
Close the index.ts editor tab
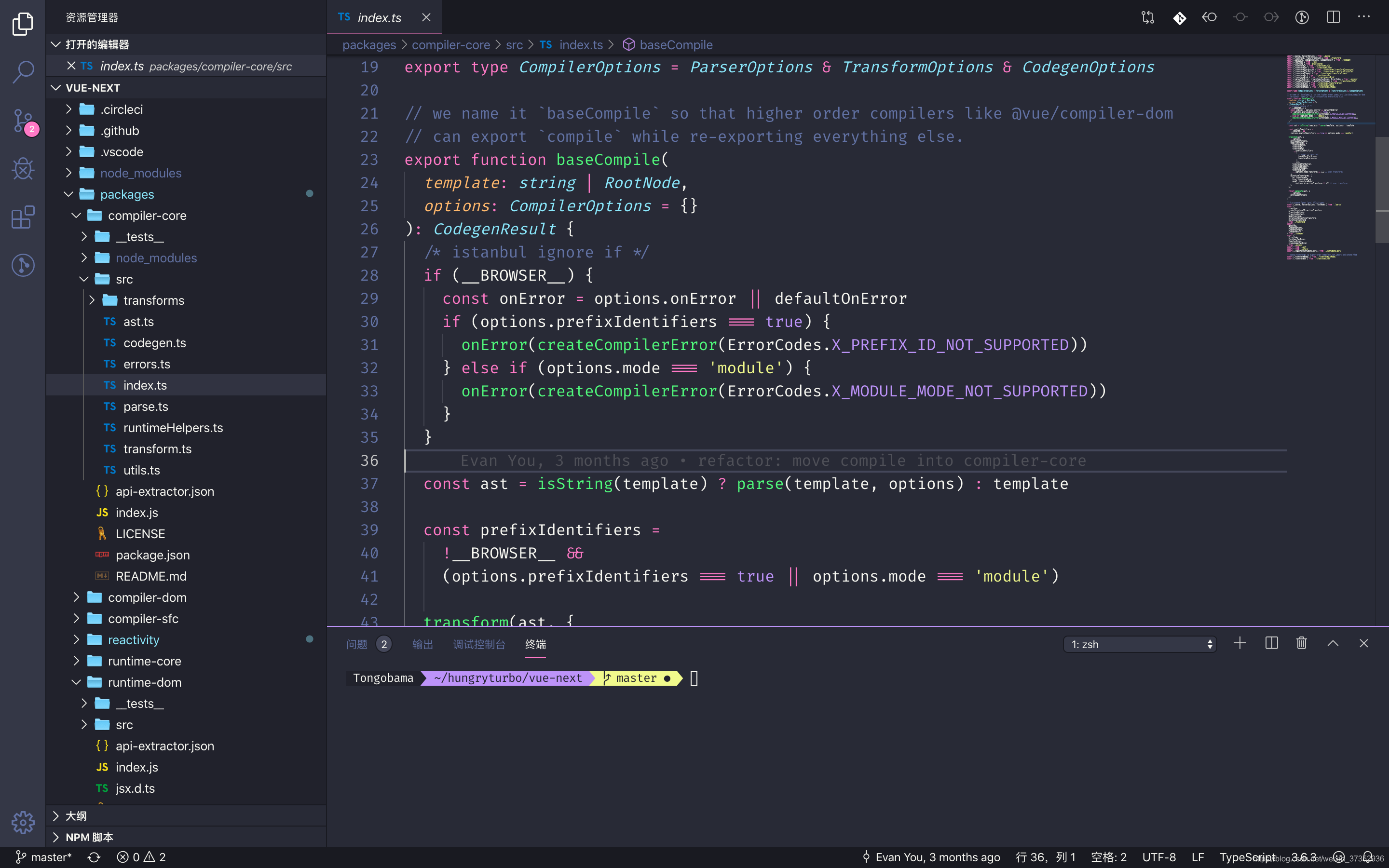[x=426, y=17]
